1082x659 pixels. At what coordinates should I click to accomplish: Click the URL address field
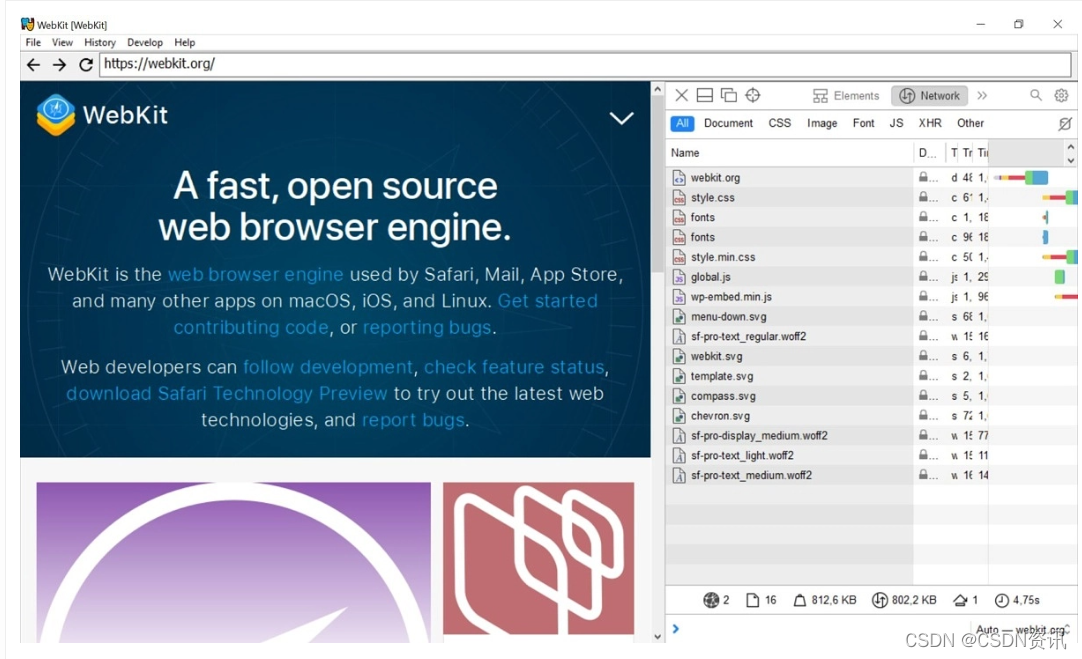pyautogui.click(x=585, y=64)
